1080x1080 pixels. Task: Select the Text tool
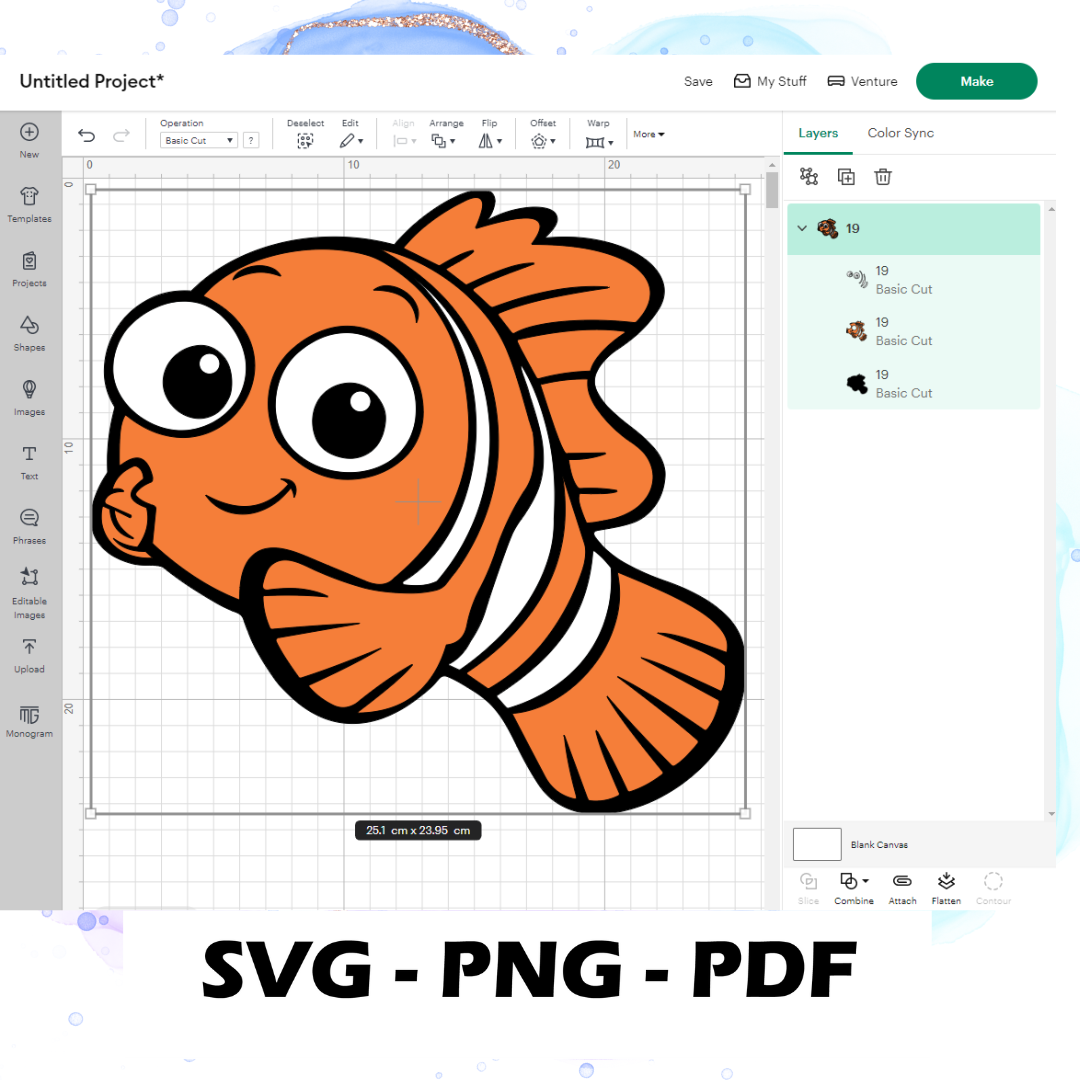click(x=29, y=462)
